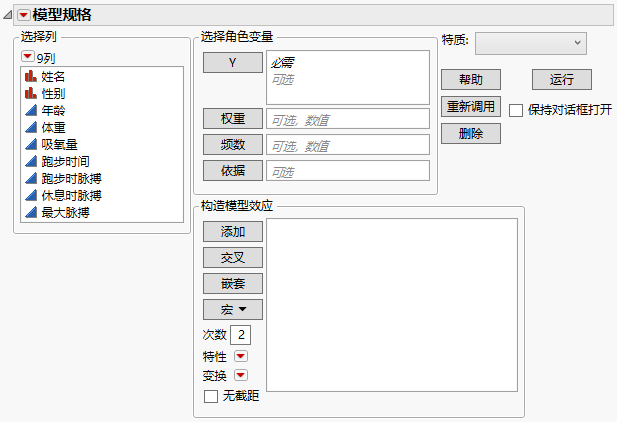Select the 年龄 column name

53,111
